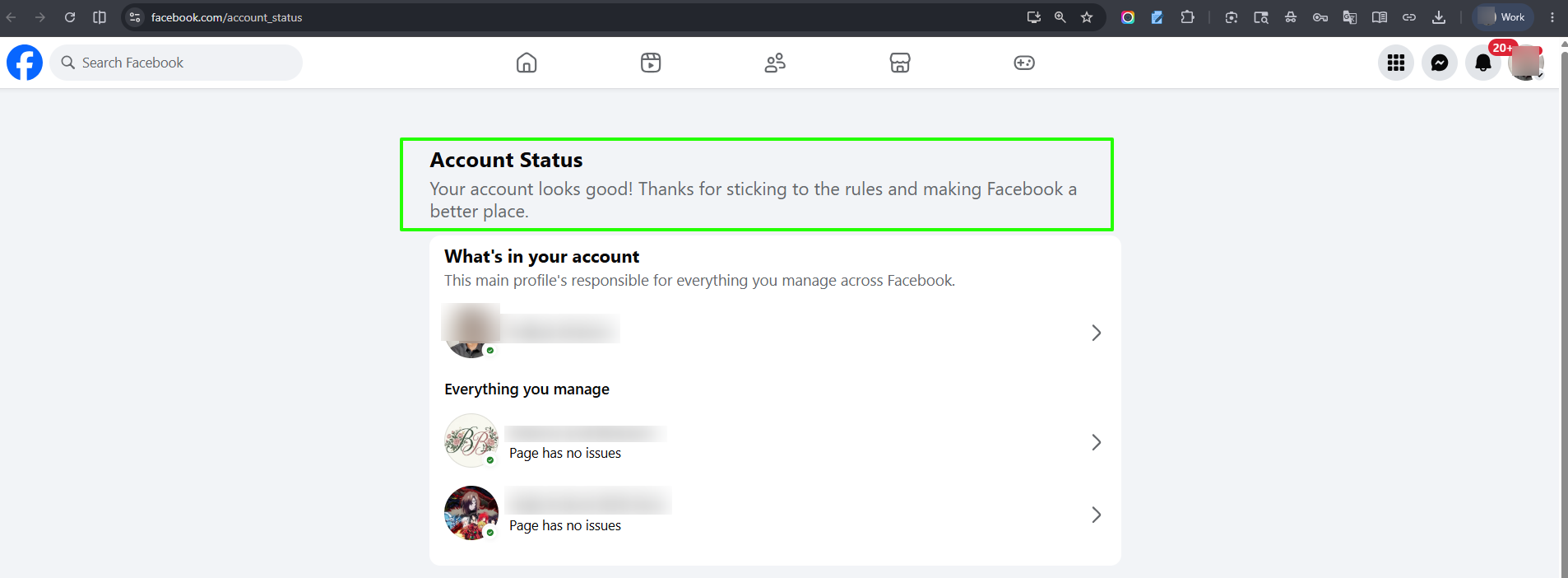Click the install app icon in address bar
This screenshot has width=1568, height=578.
click(1034, 17)
